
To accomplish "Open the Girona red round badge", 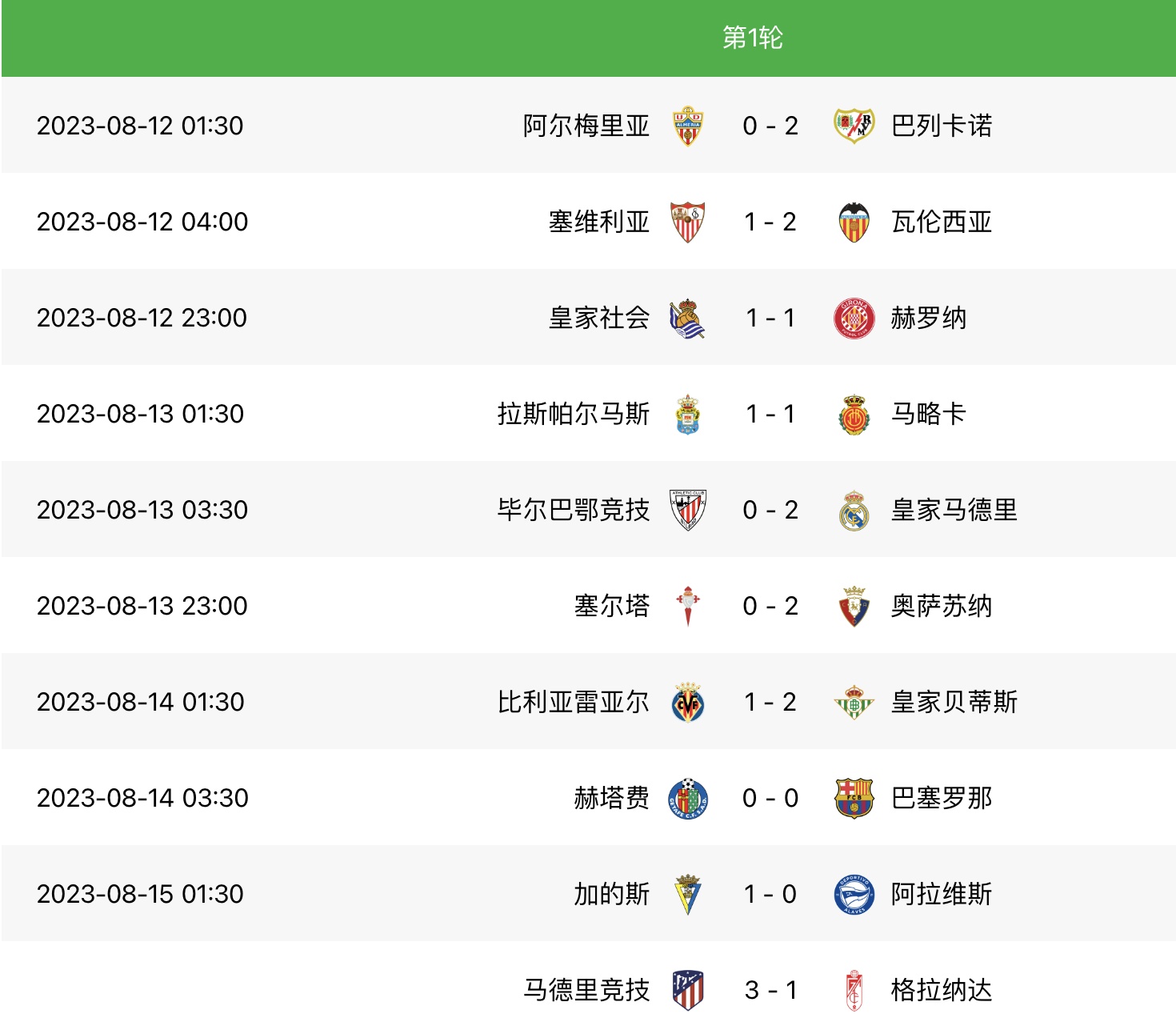I will point(854,318).
